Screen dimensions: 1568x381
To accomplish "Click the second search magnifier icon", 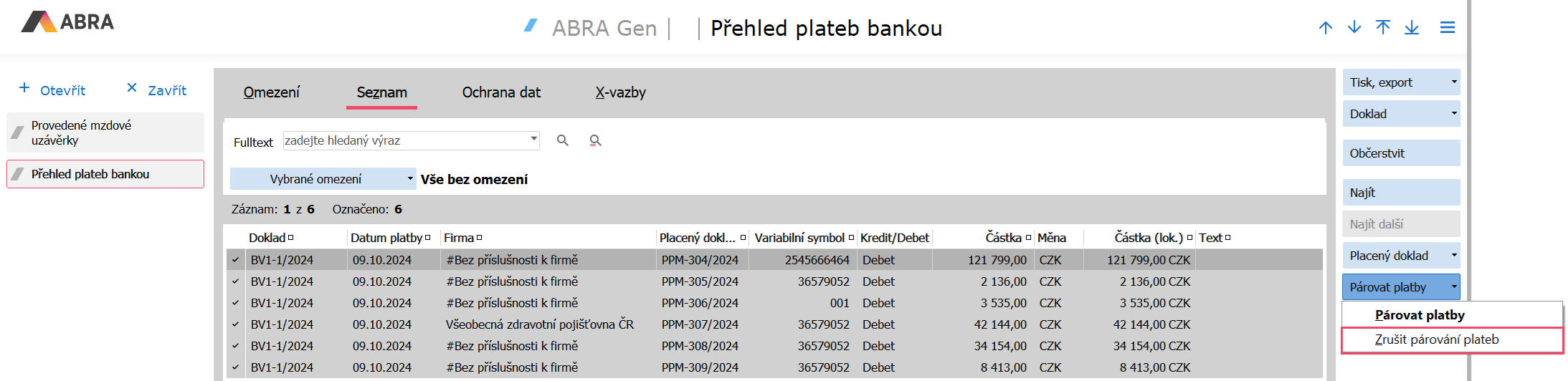I will [x=595, y=140].
